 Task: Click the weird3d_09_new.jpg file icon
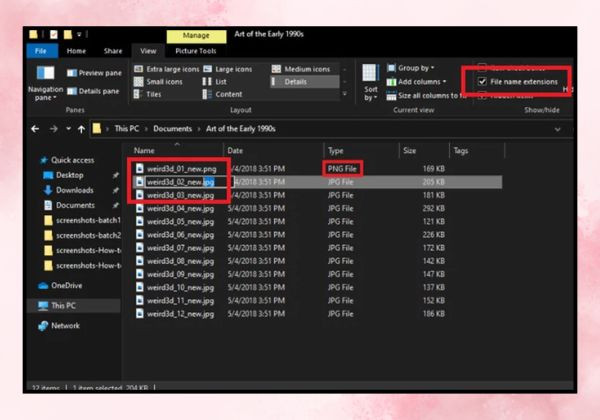pyautogui.click(x=140, y=274)
